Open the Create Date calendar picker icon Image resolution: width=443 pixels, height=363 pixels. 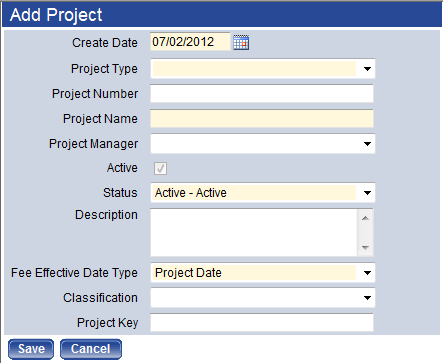tap(241, 42)
